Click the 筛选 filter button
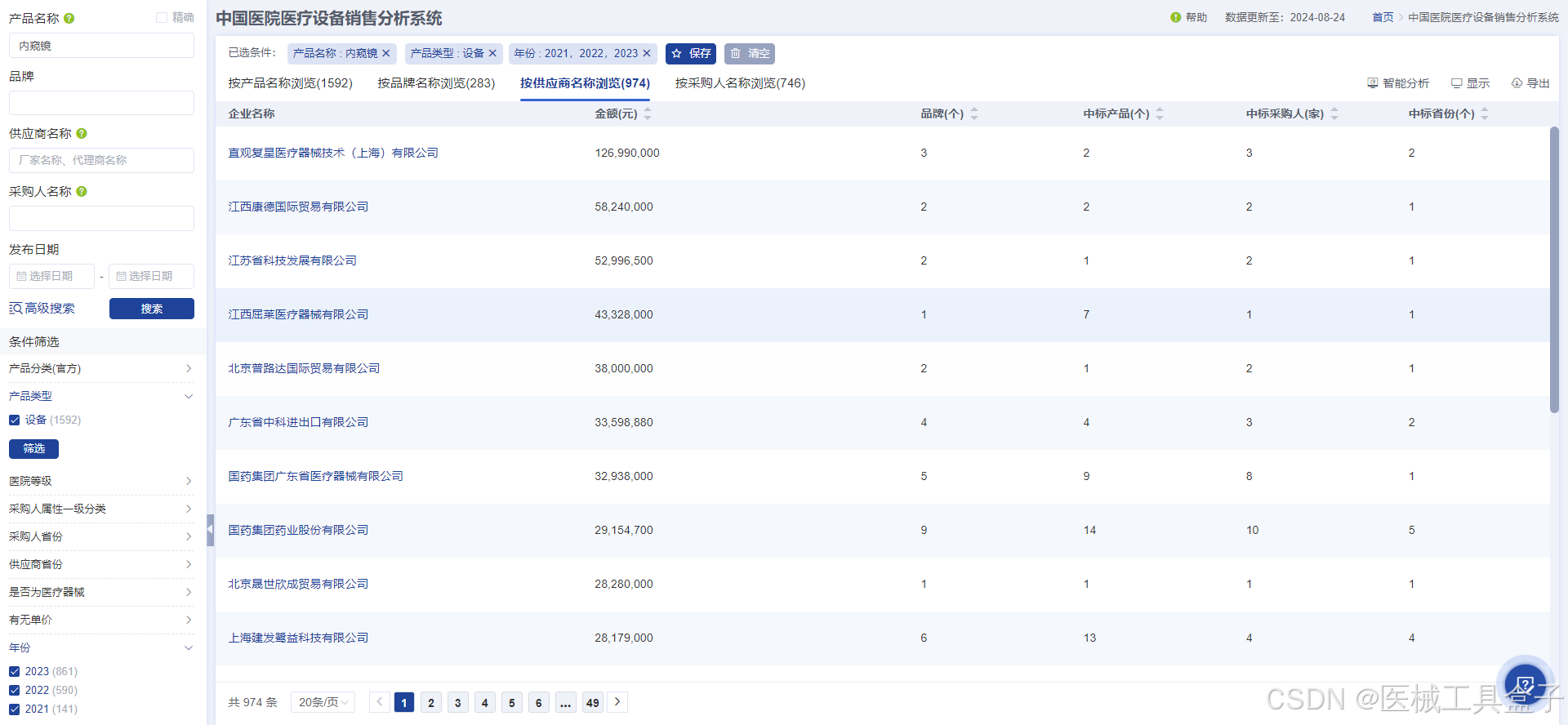The width and height of the screenshot is (1568, 725). click(33, 448)
